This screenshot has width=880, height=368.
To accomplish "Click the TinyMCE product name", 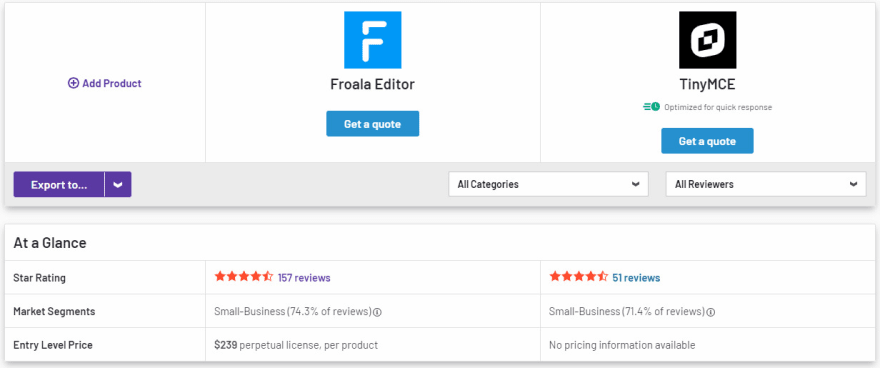I will (x=707, y=85).
